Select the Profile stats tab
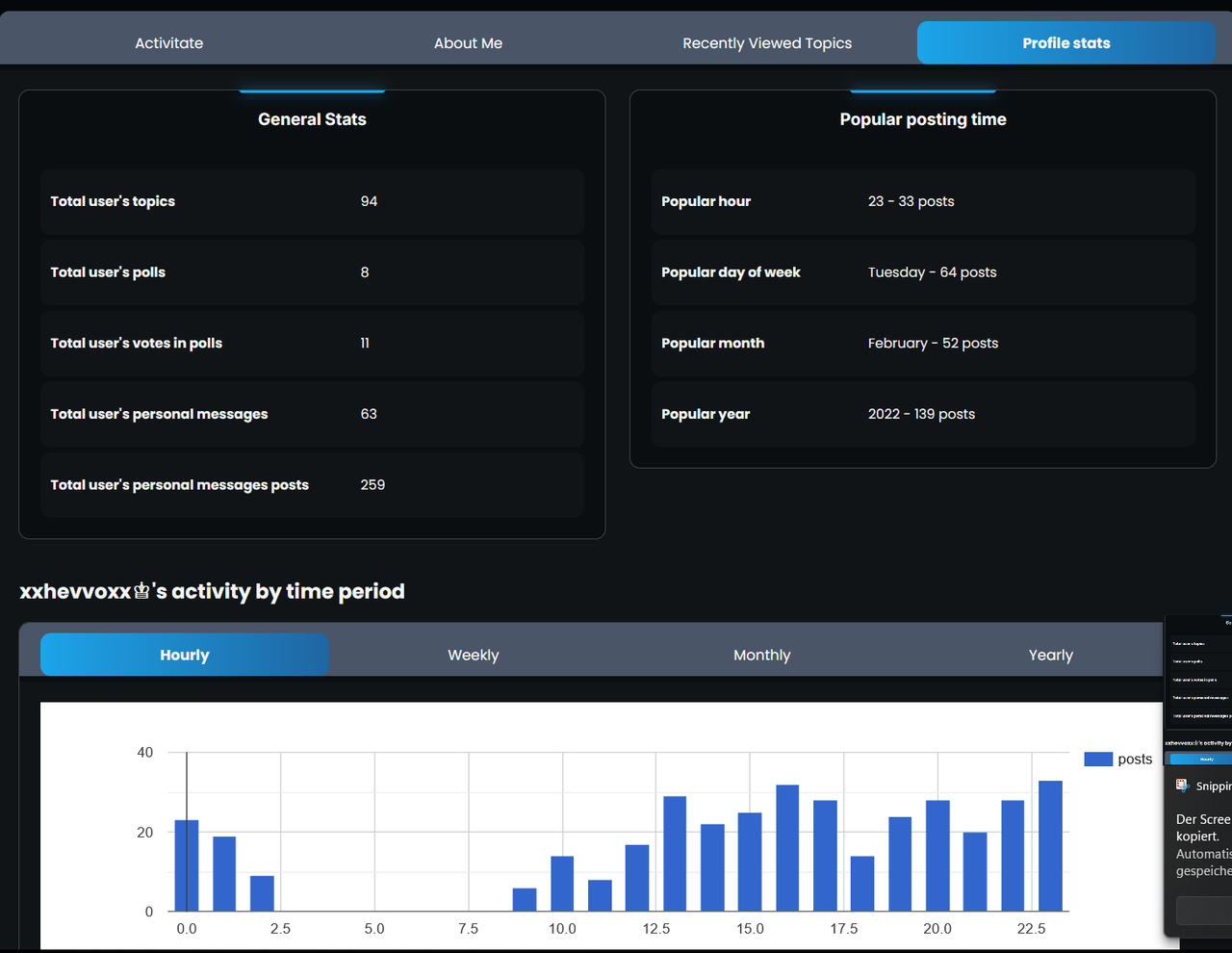Image resolution: width=1232 pixels, height=953 pixels. point(1066,43)
